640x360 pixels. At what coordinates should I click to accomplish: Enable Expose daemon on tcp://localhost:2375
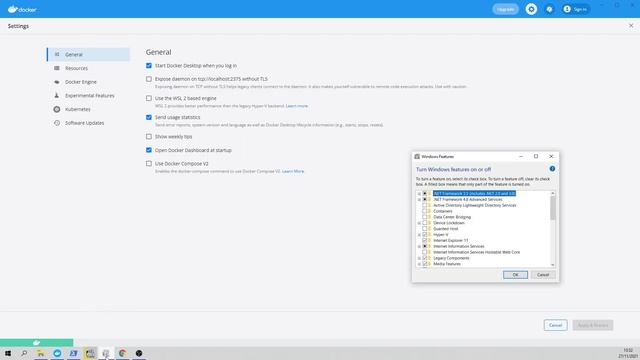(x=149, y=79)
